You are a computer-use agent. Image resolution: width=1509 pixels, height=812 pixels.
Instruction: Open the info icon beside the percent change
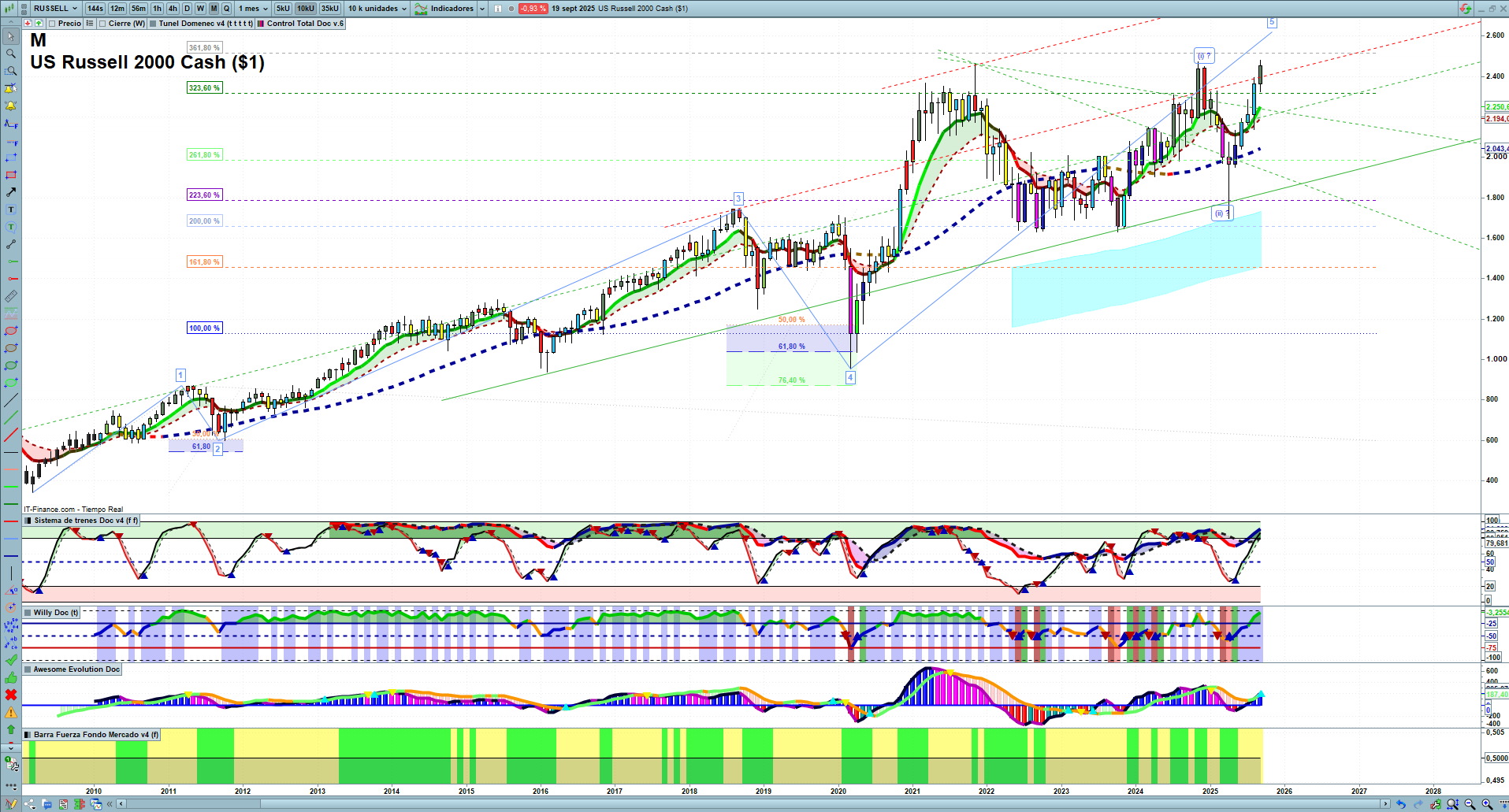498,9
